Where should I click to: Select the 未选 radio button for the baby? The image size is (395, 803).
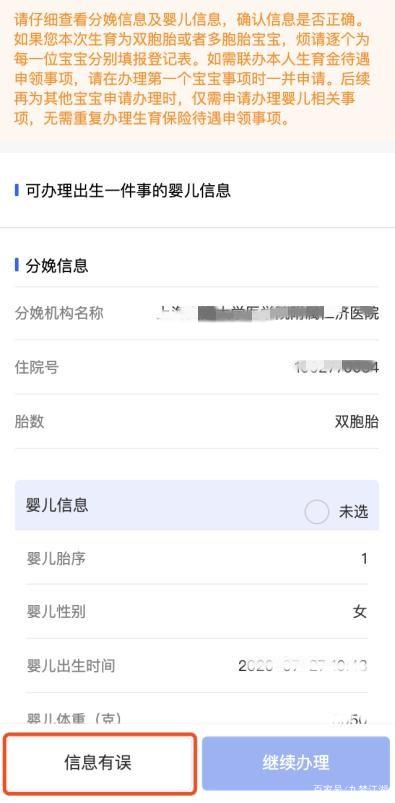point(316,512)
